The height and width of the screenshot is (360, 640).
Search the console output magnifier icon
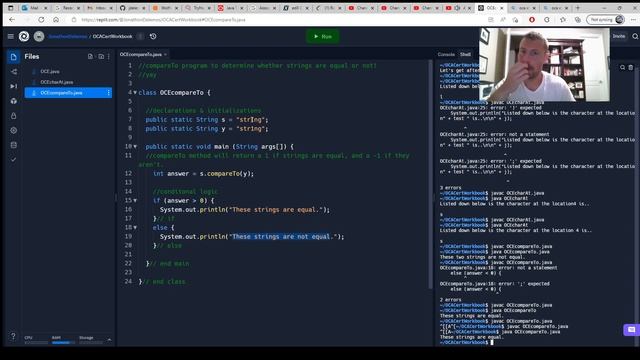click(x=622, y=68)
